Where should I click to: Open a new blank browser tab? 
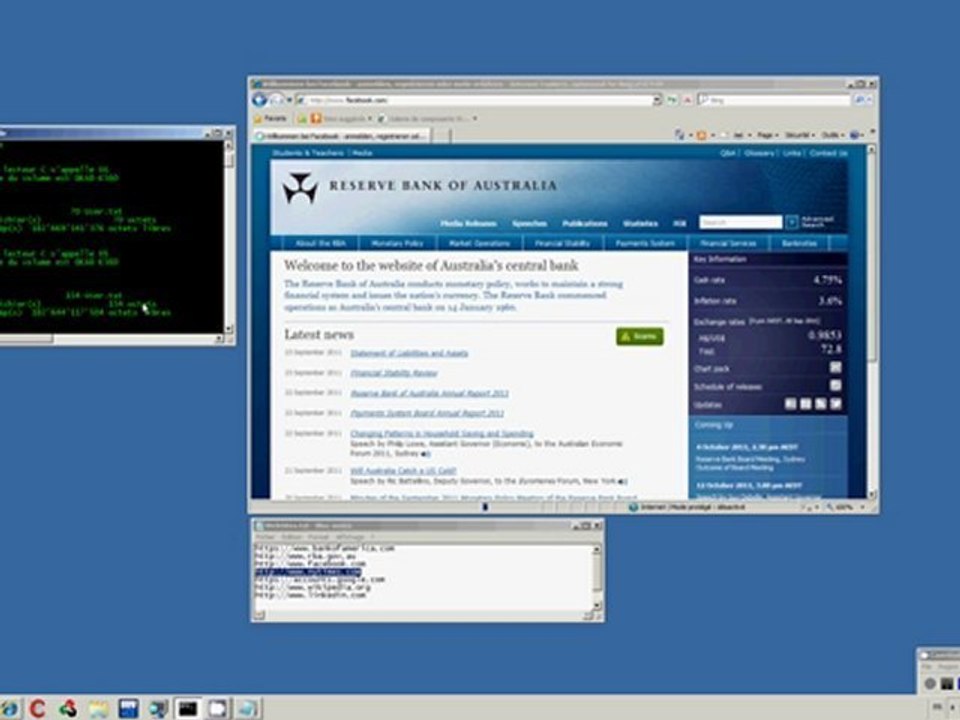click(x=441, y=136)
